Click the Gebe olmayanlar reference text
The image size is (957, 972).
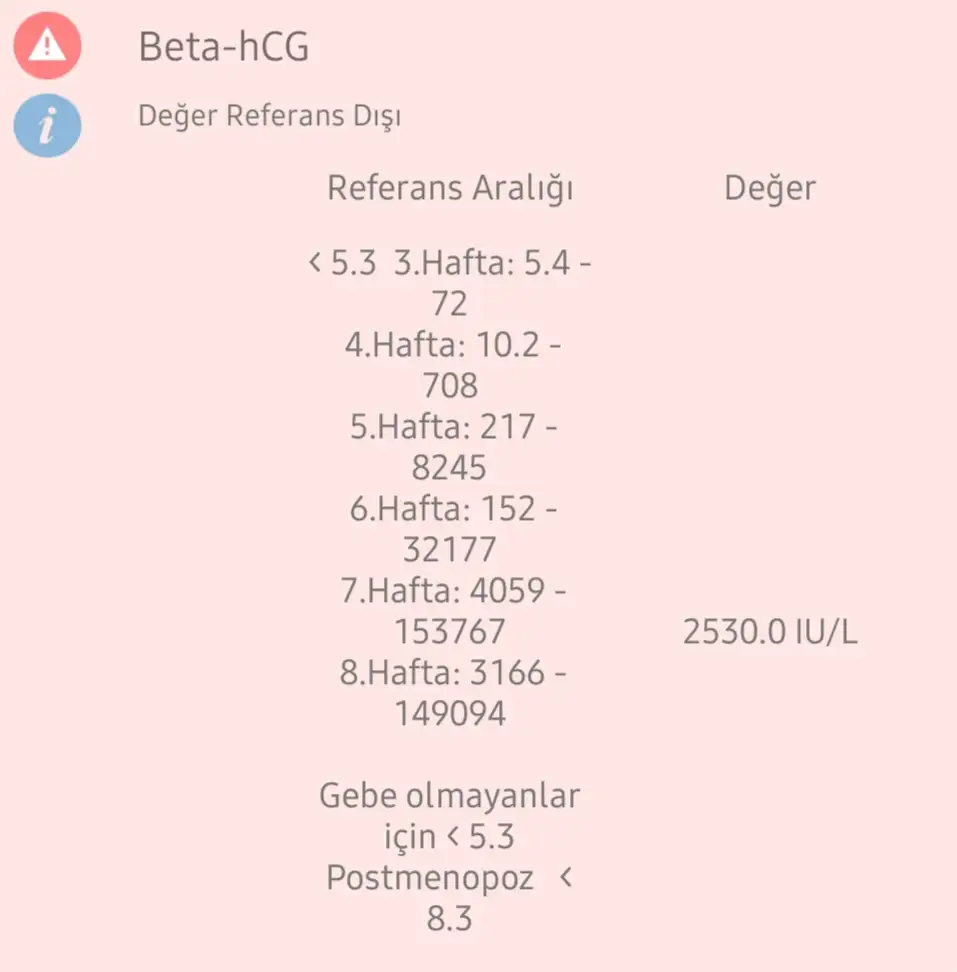pos(450,796)
